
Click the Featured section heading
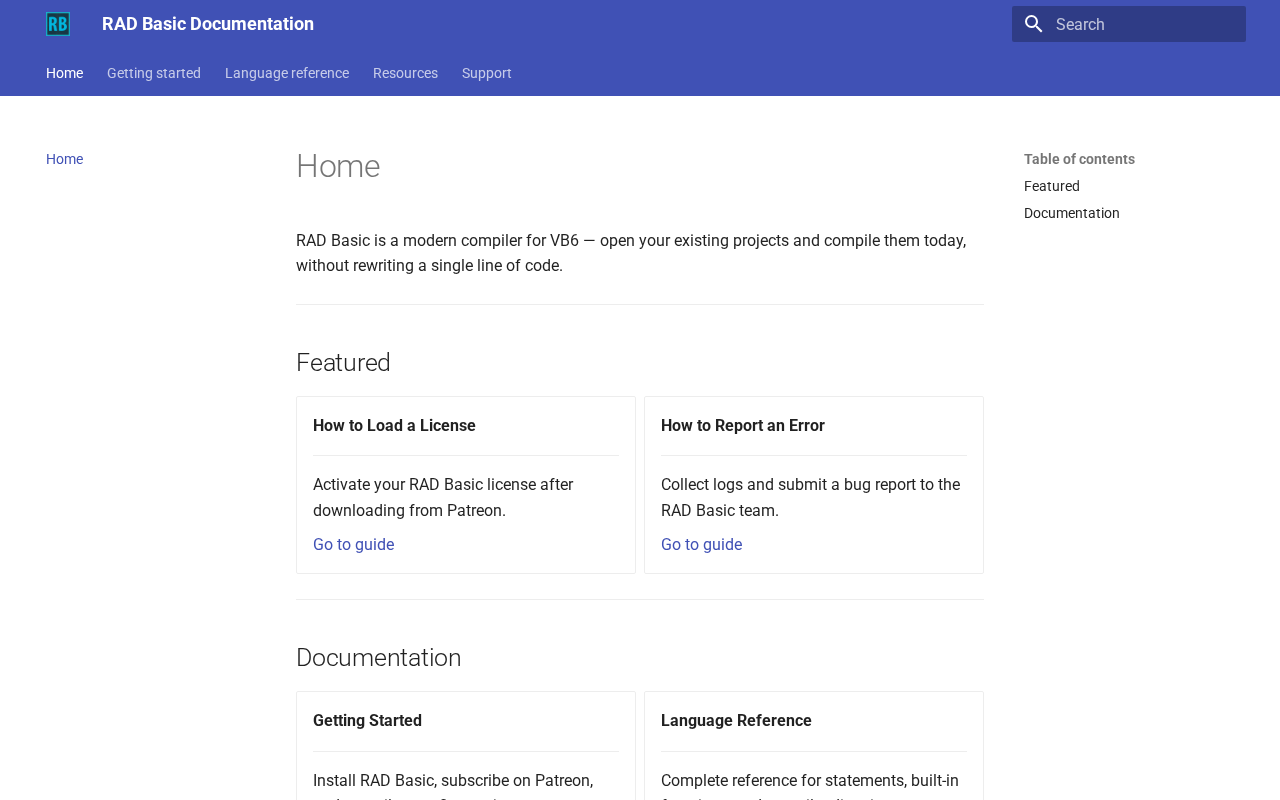click(343, 363)
